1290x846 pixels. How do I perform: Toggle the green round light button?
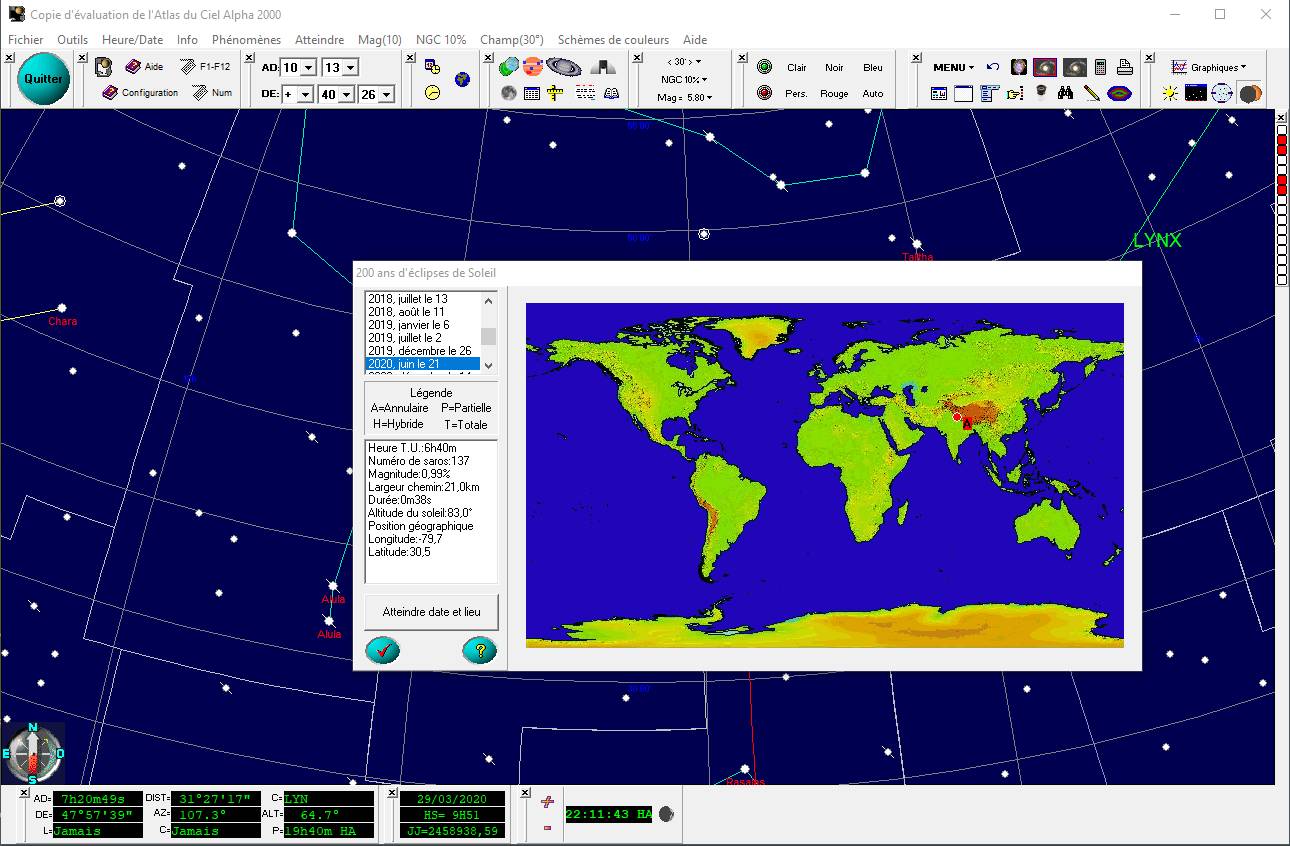(x=765, y=67)
